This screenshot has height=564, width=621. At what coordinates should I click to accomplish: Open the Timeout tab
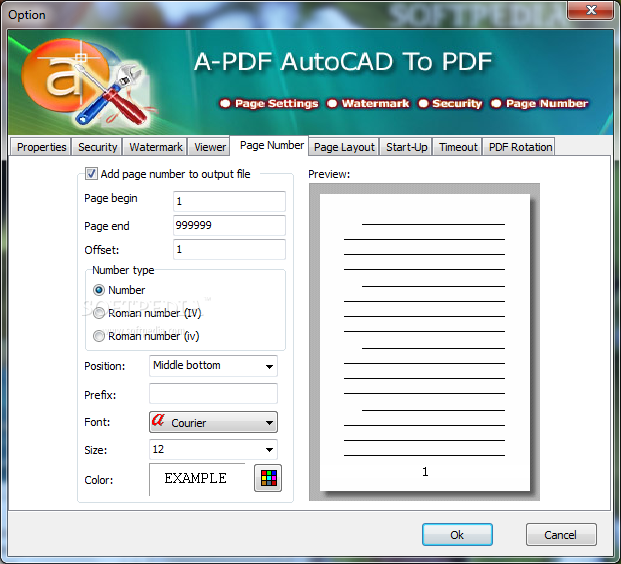pyautogui.click(x=458, y=147)
